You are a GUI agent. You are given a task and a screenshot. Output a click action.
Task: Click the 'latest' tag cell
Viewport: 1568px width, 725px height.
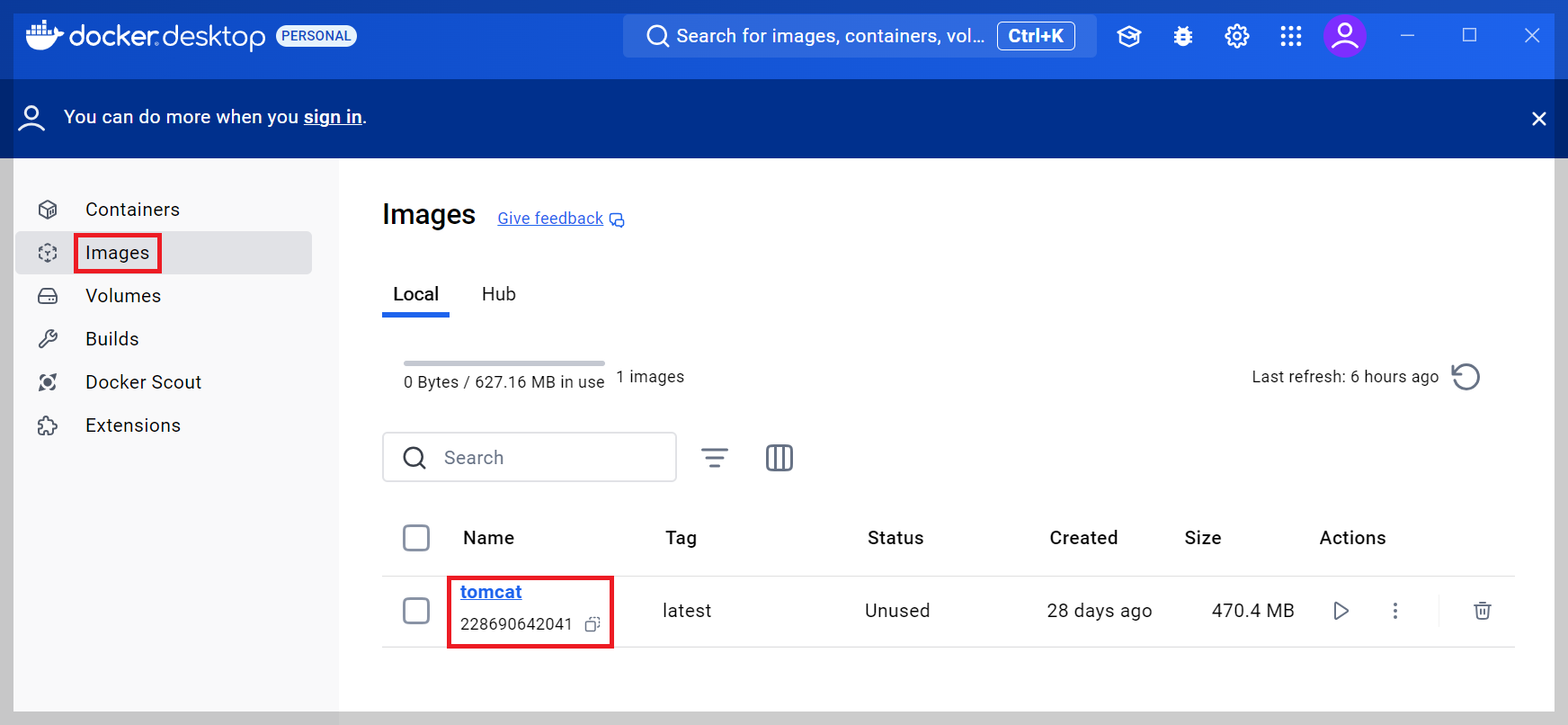point(687,611)
